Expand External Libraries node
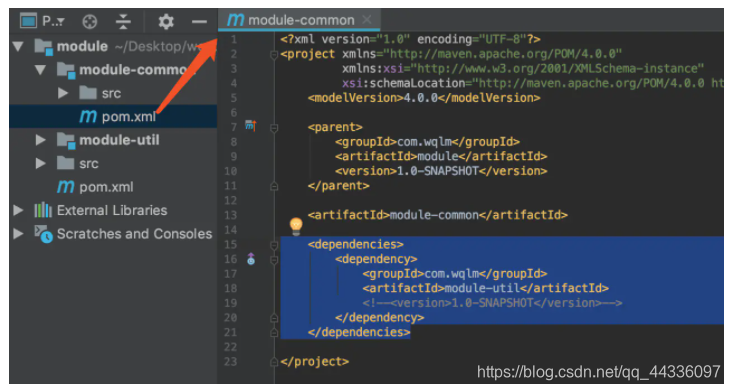This screenshot has width=731, height=391. 18,210
